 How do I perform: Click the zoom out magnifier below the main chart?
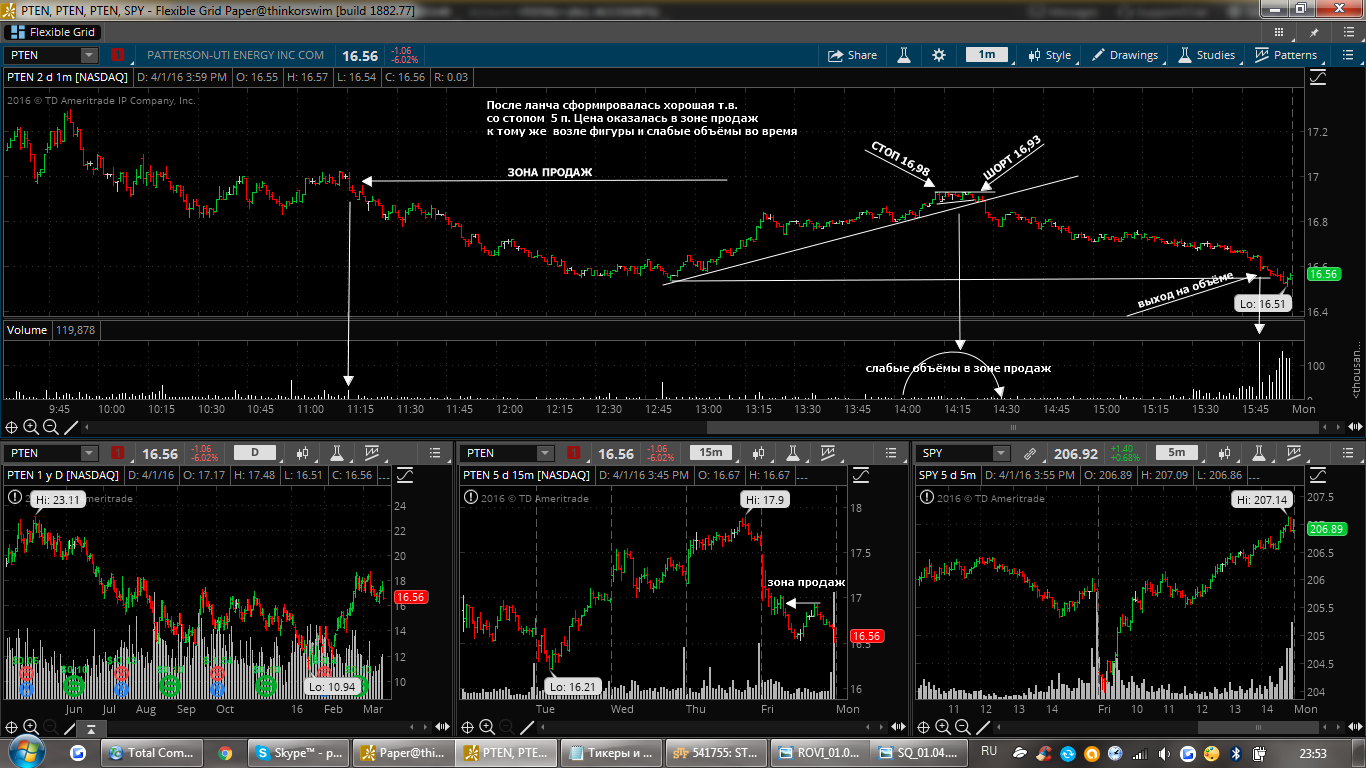point(51,427)
